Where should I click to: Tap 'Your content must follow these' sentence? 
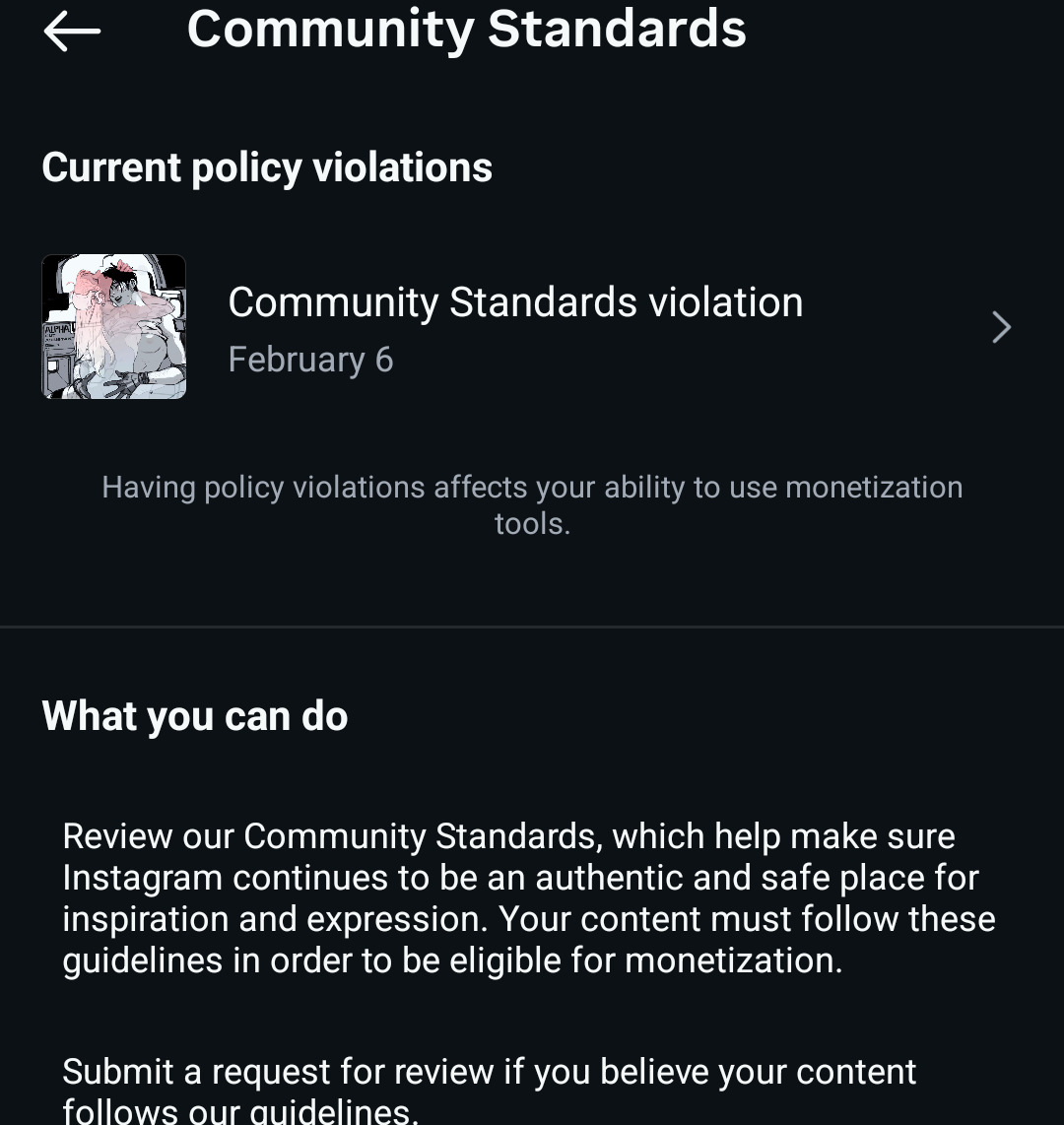[x=747, y=919]
